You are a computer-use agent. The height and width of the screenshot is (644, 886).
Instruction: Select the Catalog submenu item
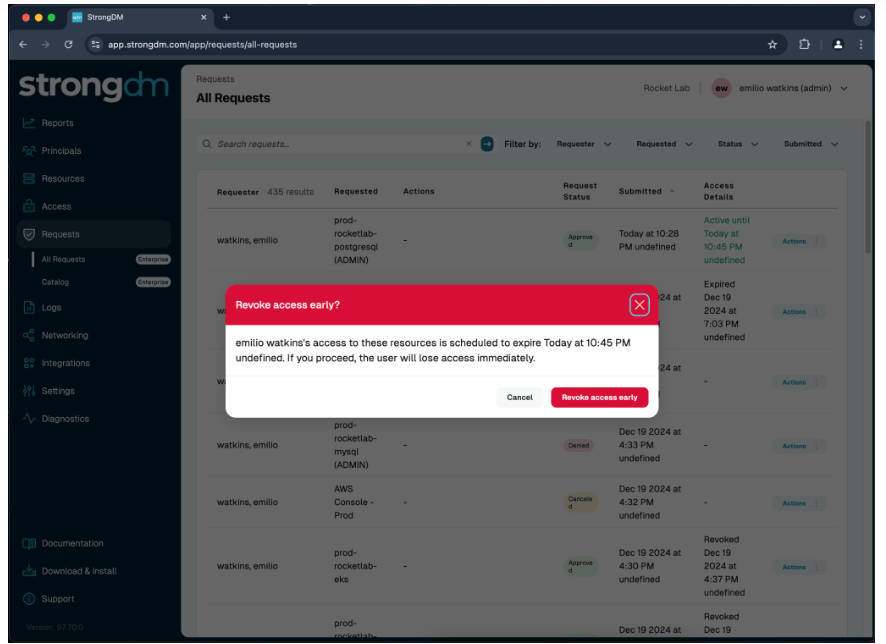[x=55, y=282]
